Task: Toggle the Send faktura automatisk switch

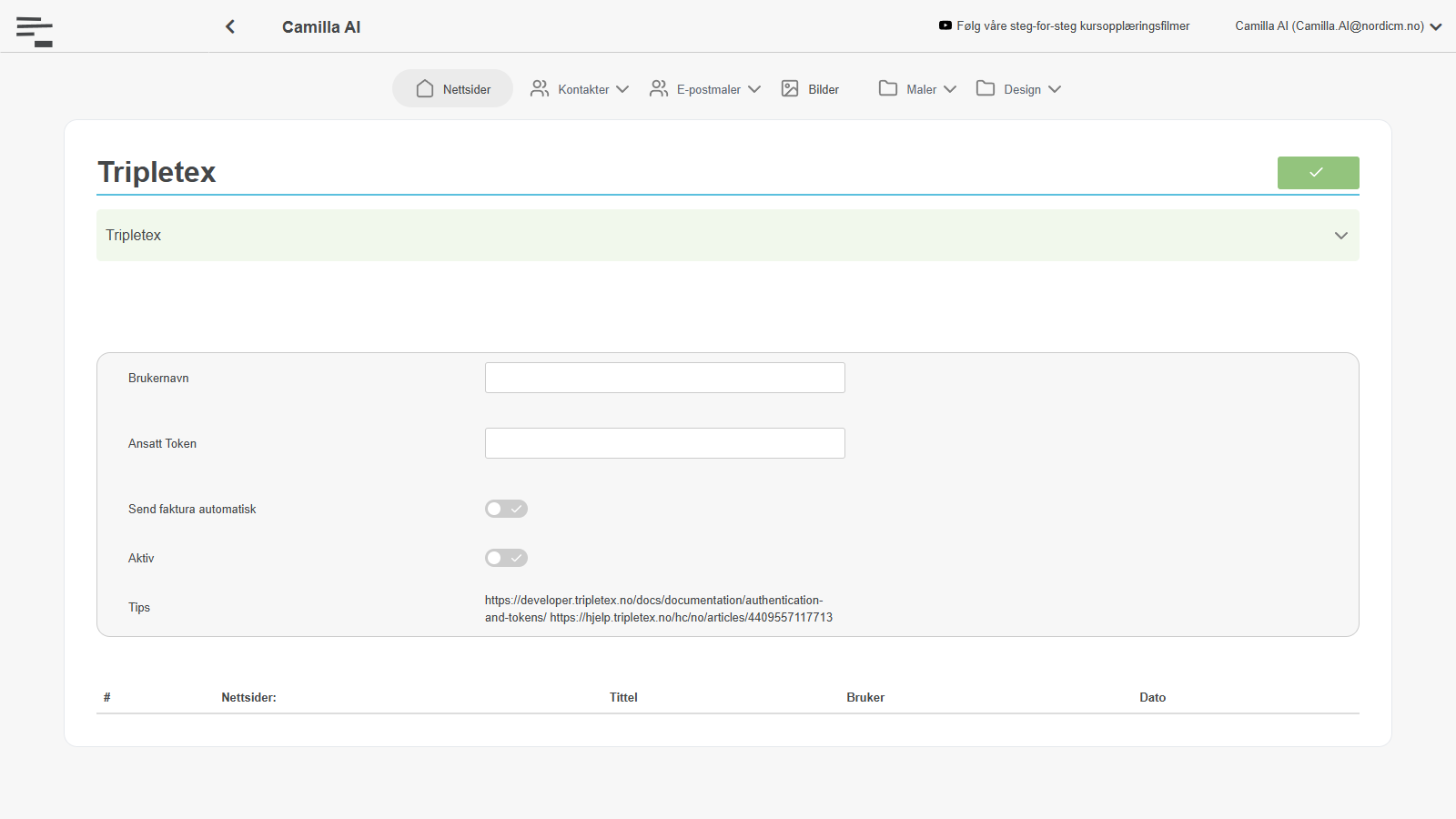Action: [x=506, y=509]
